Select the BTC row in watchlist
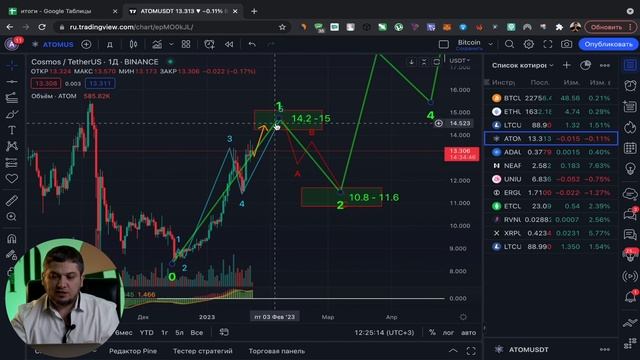The width and height of the screenshot is (640, 360). (551, 98)
